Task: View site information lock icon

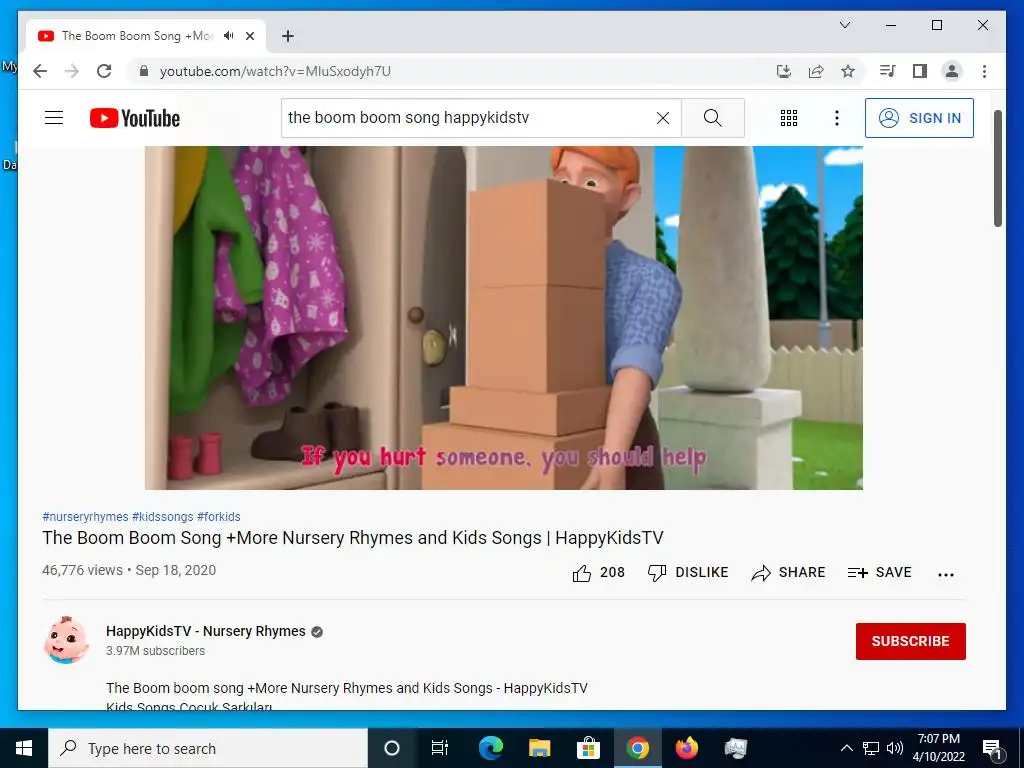Action: [144, 71]
